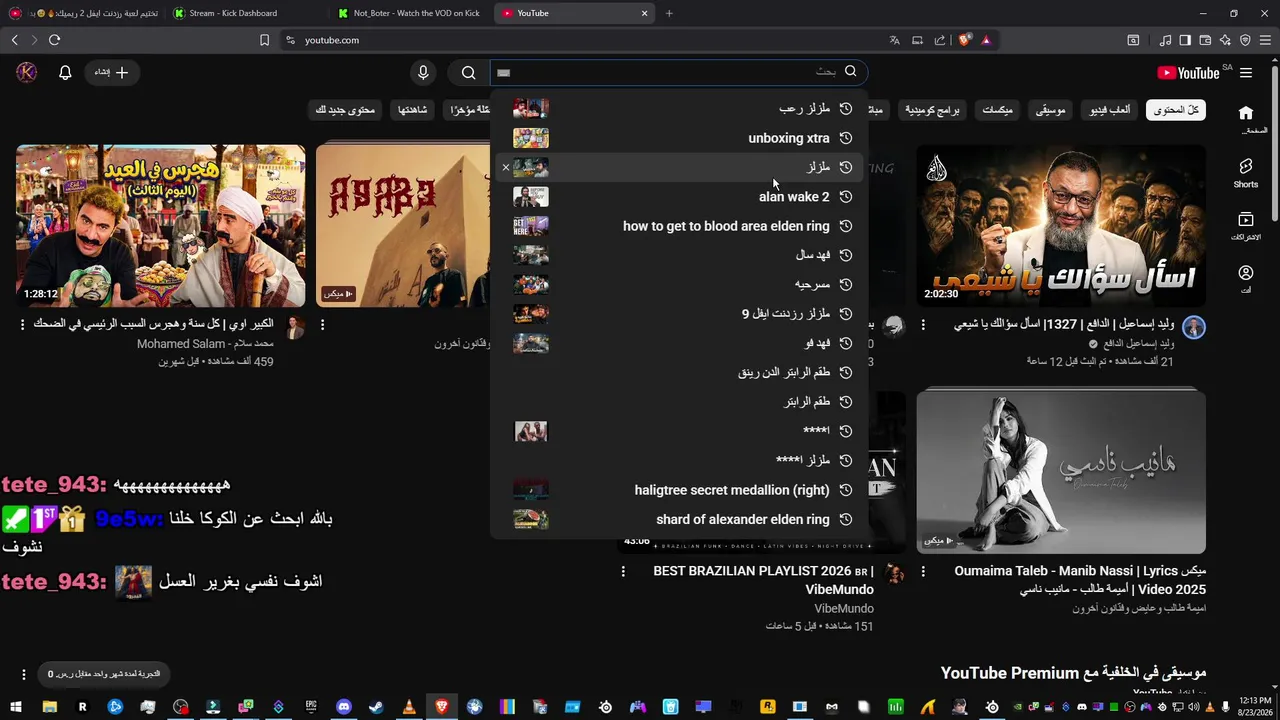Select the 'كل المحتوى' filter chip
This screenshot has height=720, width=1280.
(x=1176, y=110)
